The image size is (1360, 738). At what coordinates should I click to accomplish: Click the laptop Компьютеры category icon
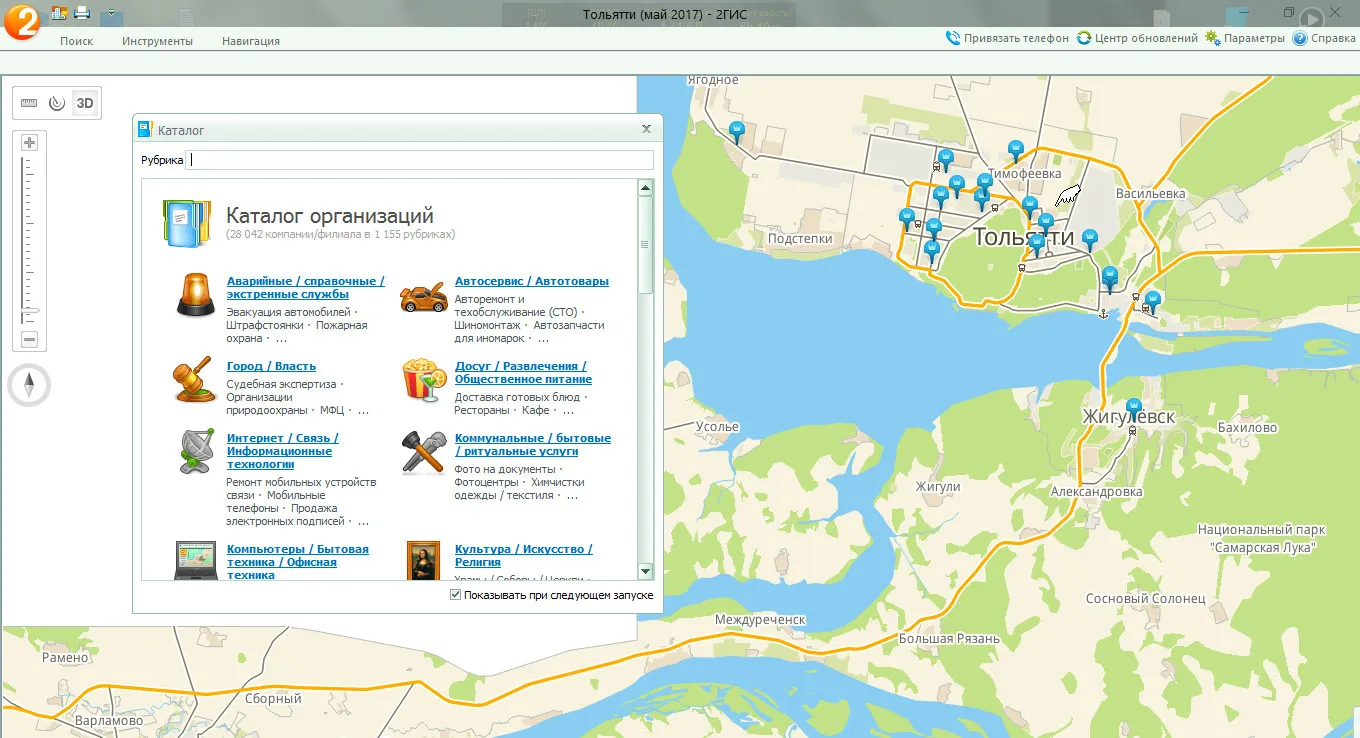(x=196, y=560)
